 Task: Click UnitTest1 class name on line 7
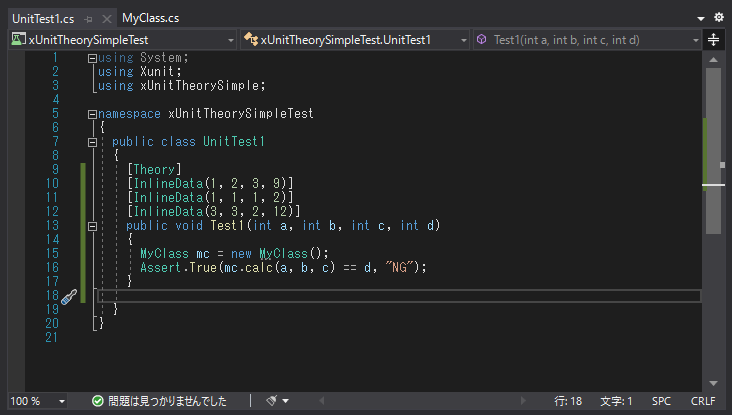[x=234, y=141]
